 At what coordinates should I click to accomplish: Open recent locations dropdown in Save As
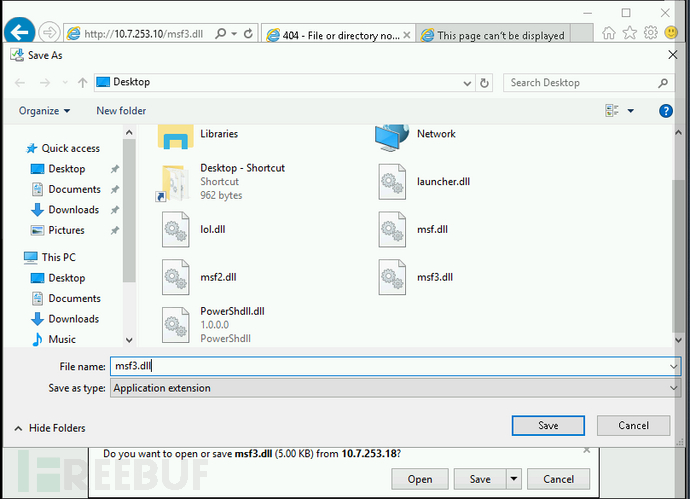click(65, 83)
